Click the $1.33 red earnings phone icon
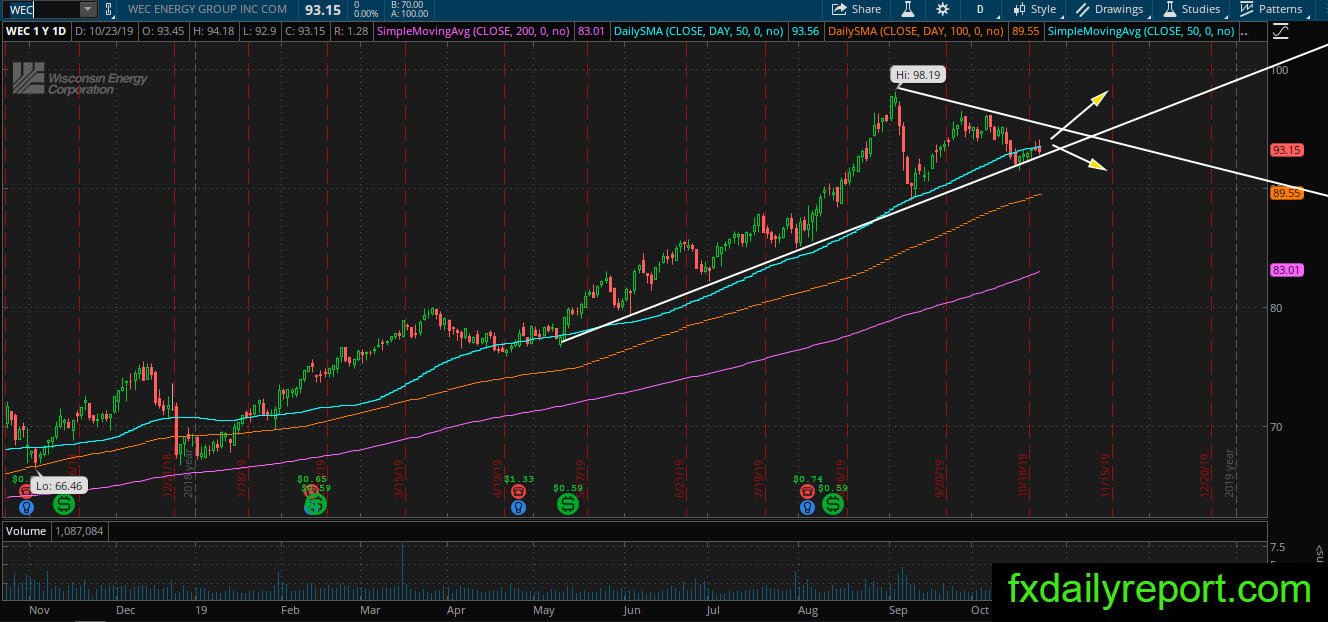The height and width of the screenshot is (622, 1328). click(x=517, y=492)
